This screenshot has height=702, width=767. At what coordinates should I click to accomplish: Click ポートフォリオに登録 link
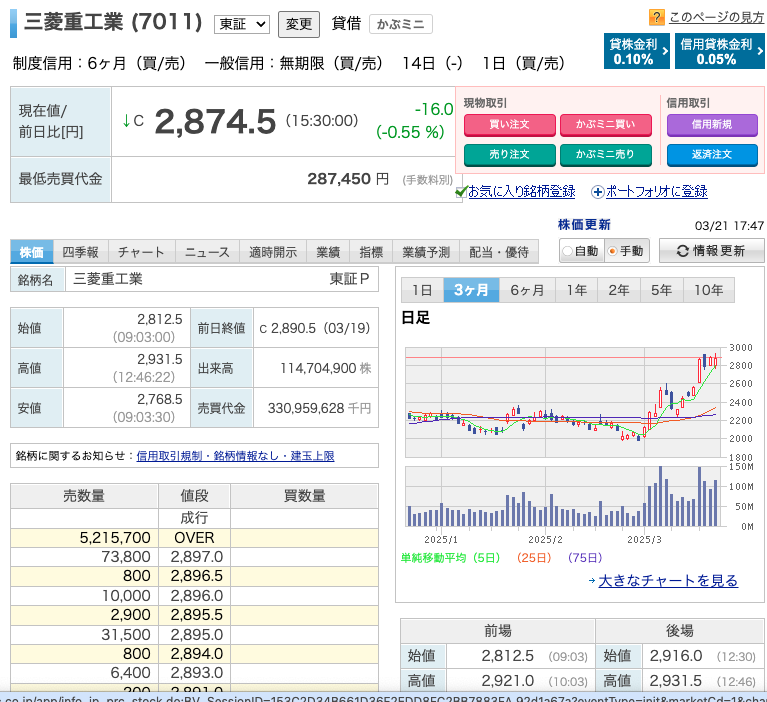656,192
